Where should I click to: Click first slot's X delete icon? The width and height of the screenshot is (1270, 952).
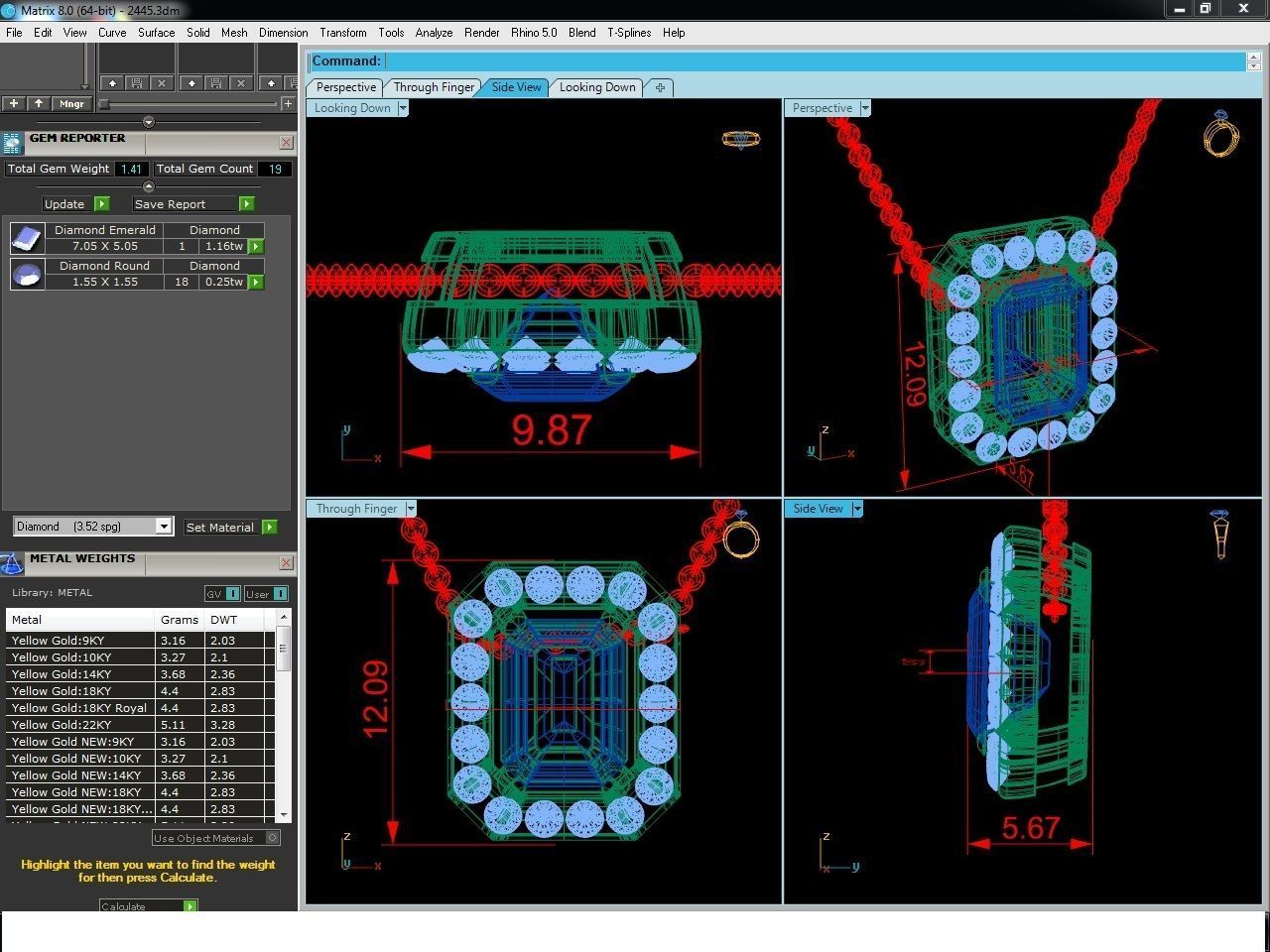162,83
